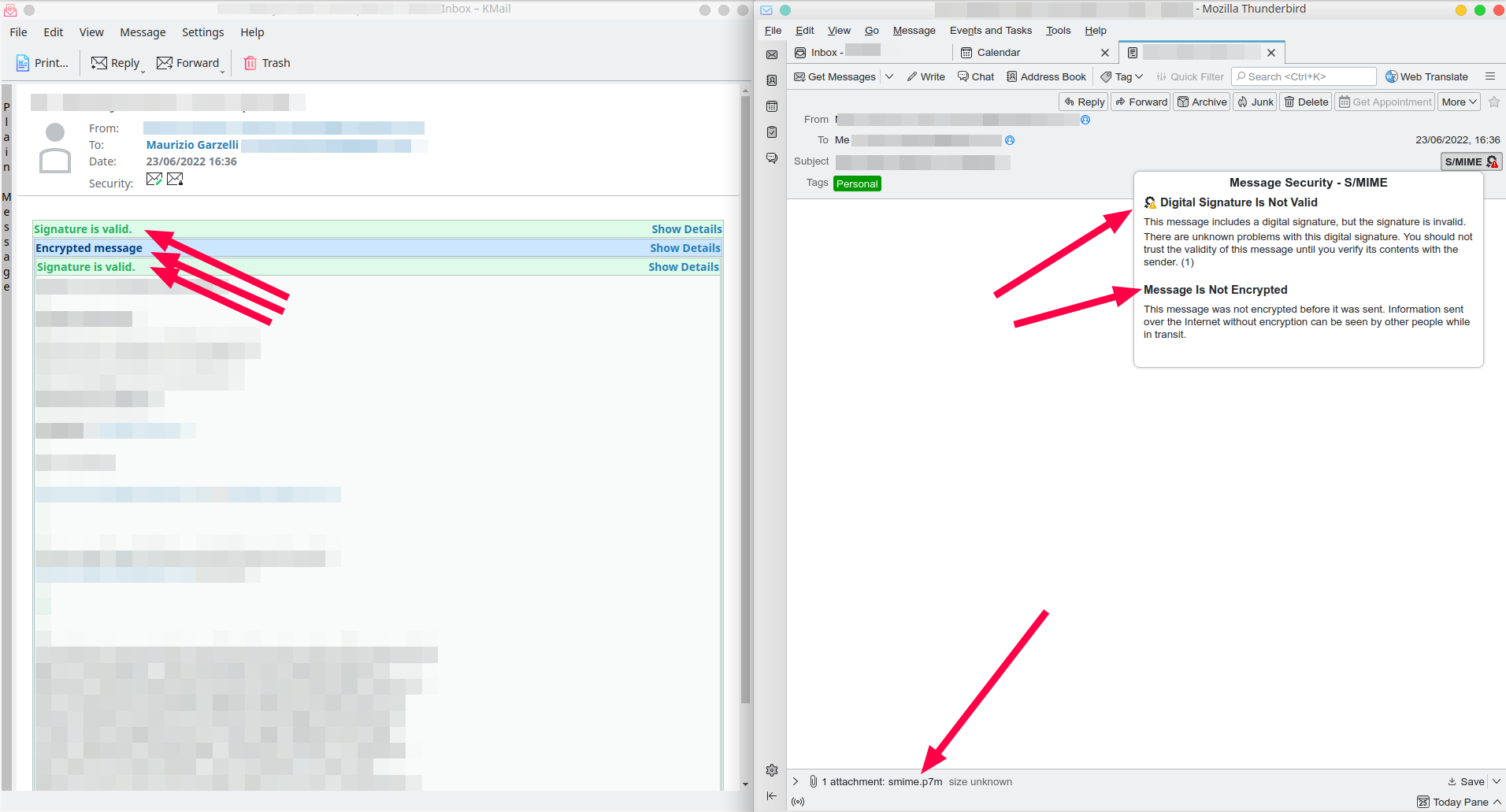This screenshot has width=1506, height=812.
Task: Click the Trash bin icon in KMail
Action: [250, 63]
